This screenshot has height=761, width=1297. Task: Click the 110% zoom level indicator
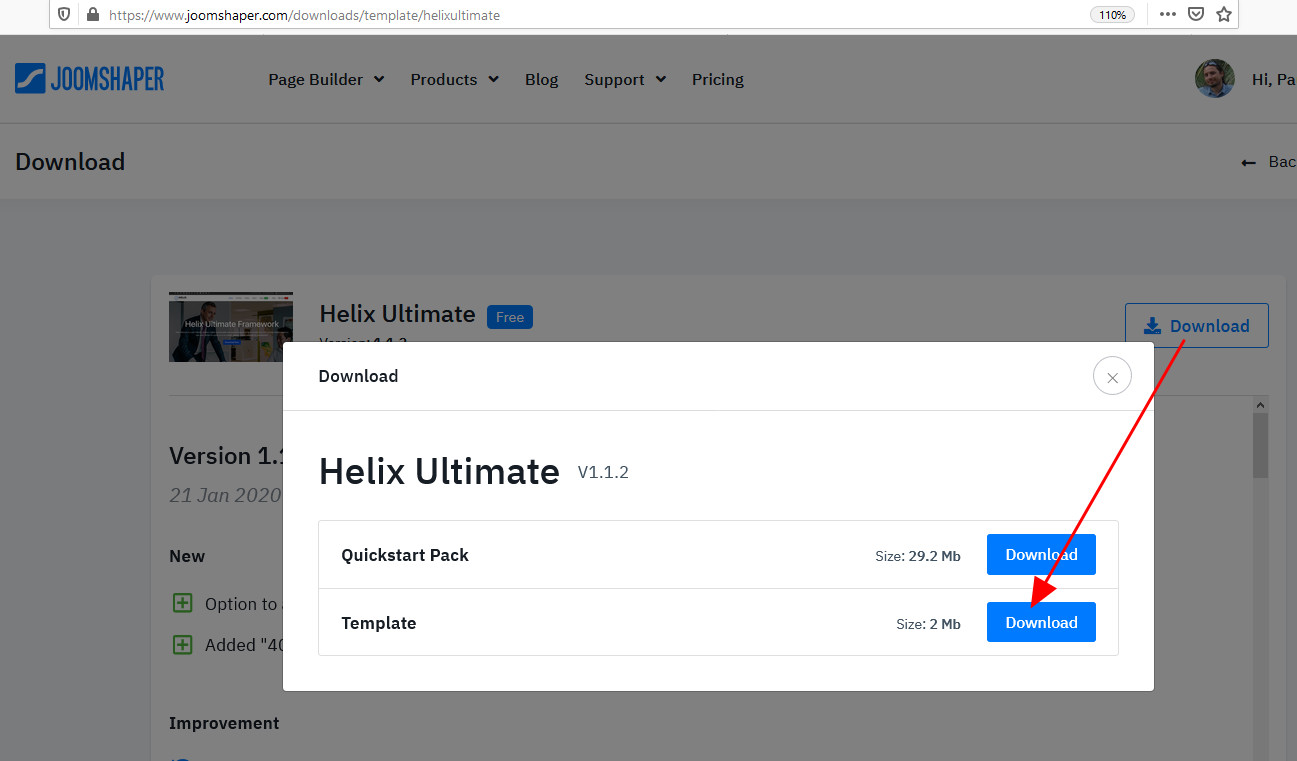point(1113,15)
